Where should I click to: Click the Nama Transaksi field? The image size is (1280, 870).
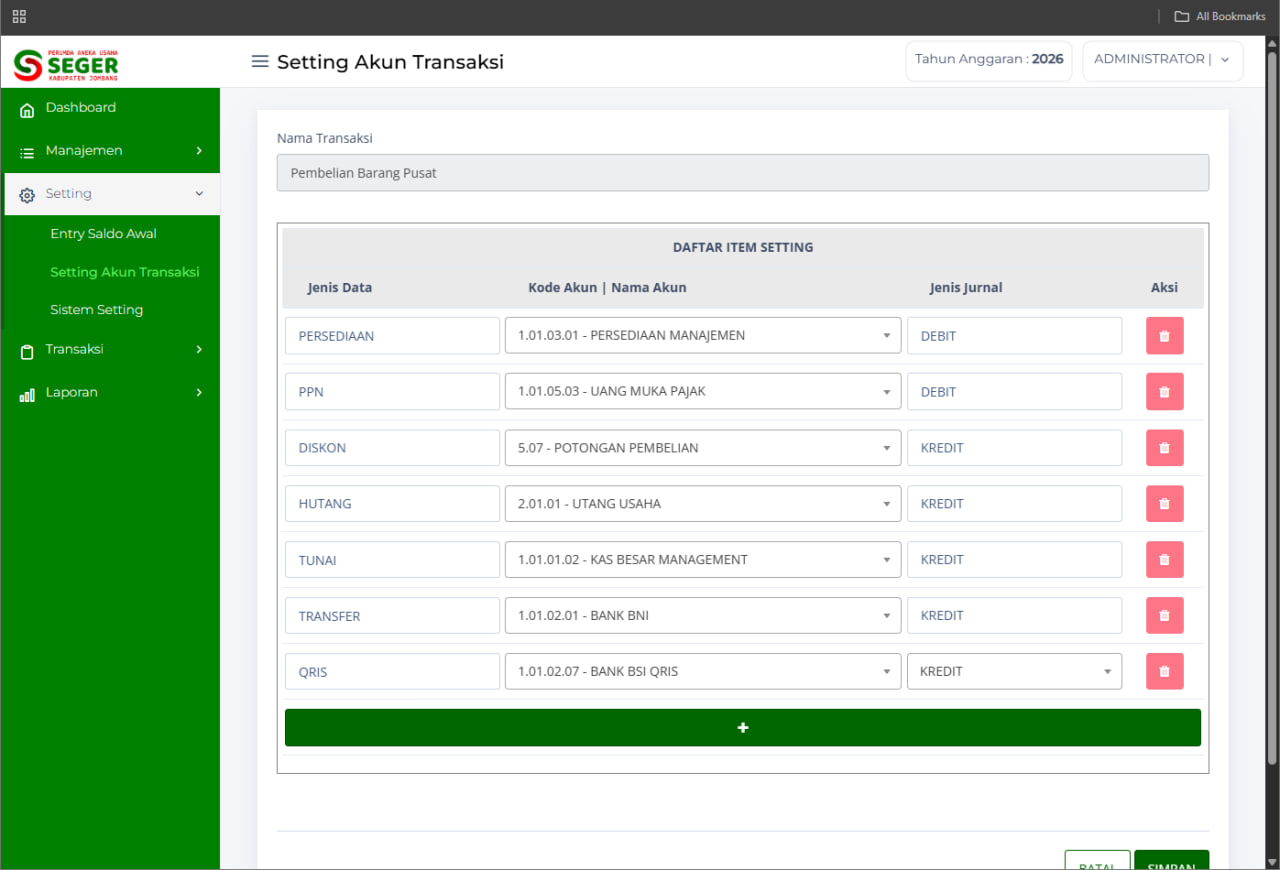(x=743, y=173)
